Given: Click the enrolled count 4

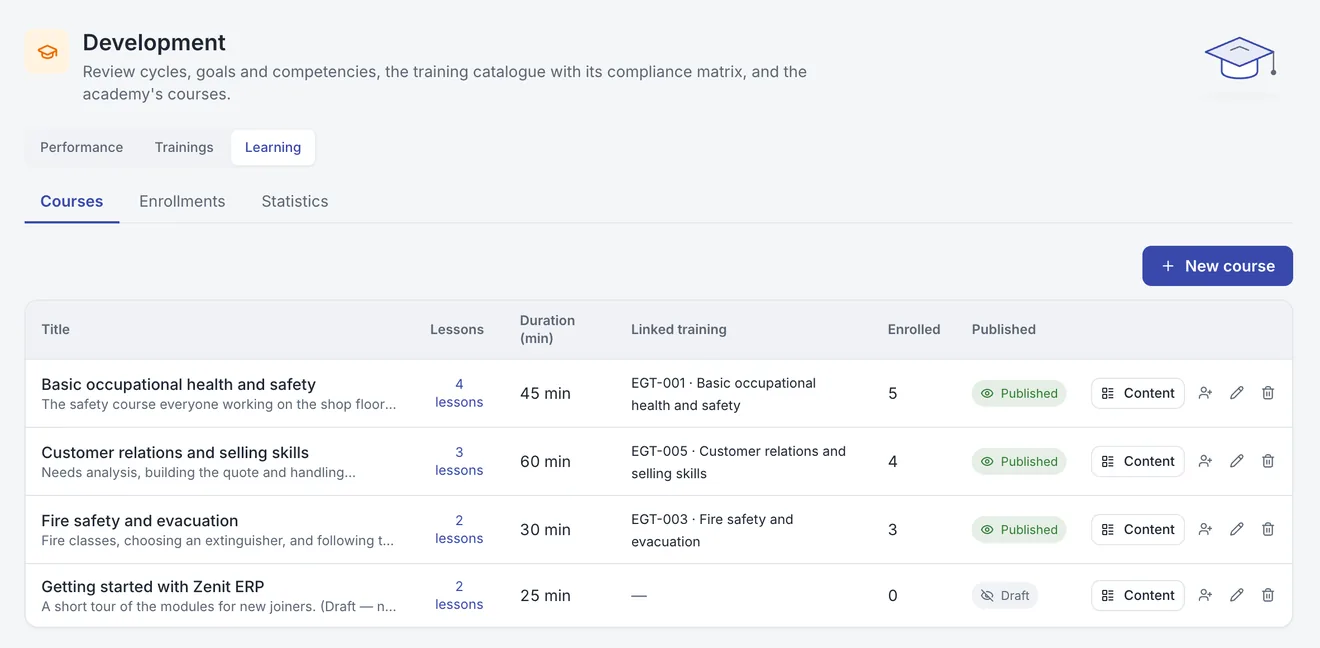Looking at the screenshot, I should pyautogui.click(x=893, y=461).
